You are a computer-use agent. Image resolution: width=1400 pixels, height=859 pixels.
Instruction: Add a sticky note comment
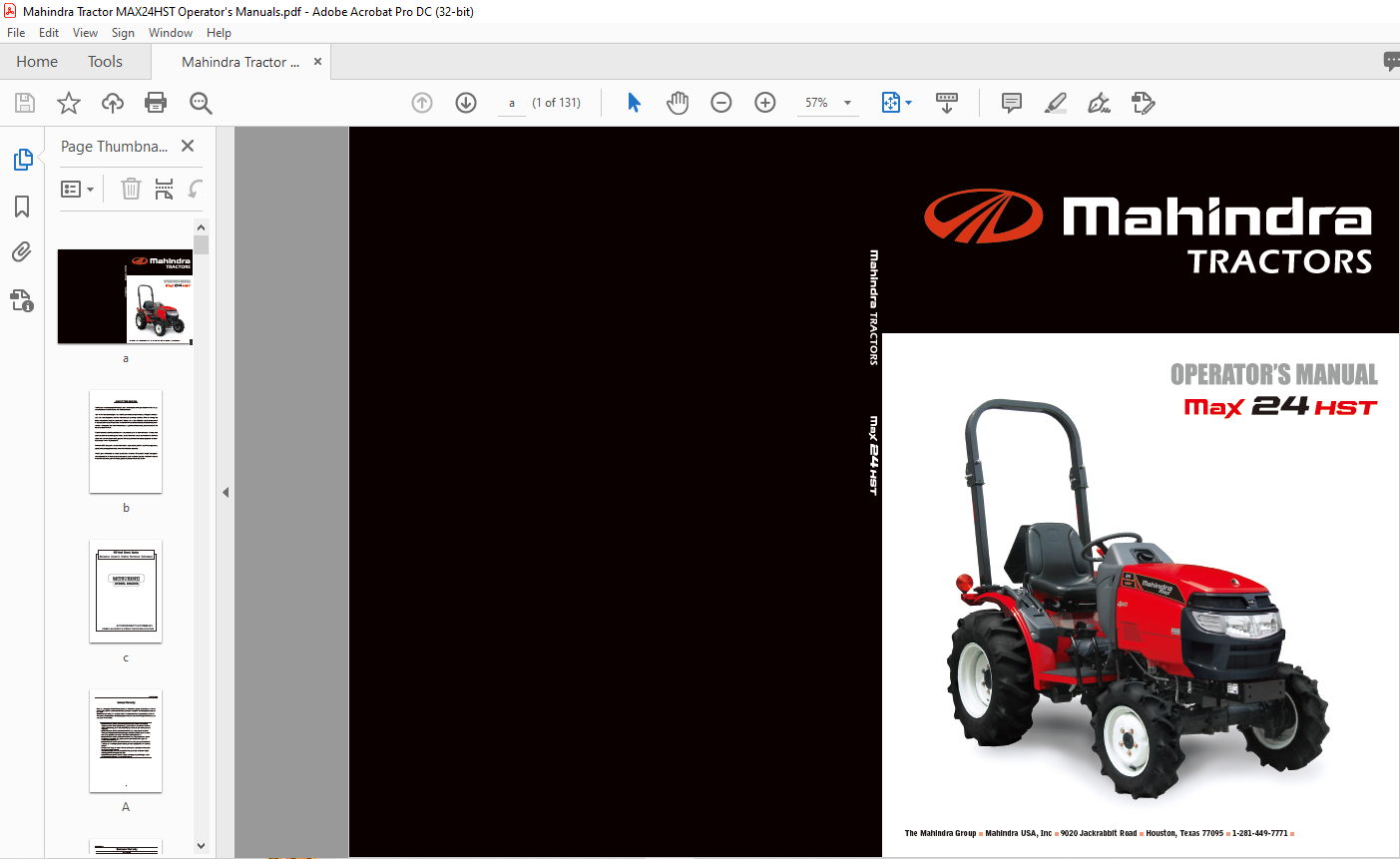[x=1012, y=103]
